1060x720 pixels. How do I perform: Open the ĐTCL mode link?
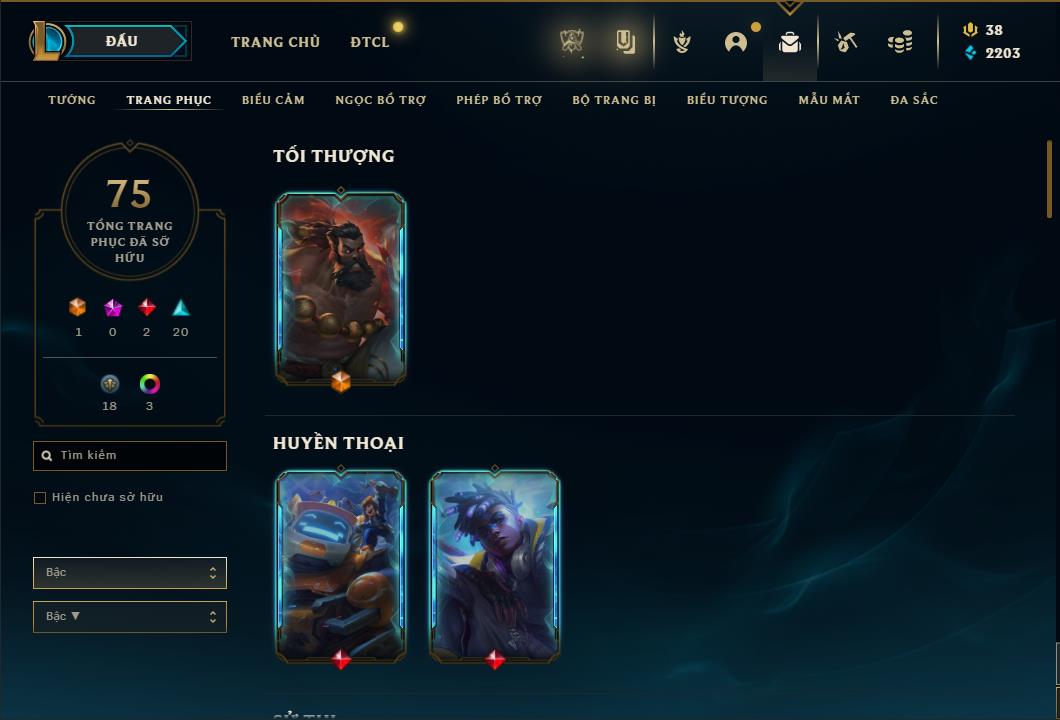[x=370, y=42]
